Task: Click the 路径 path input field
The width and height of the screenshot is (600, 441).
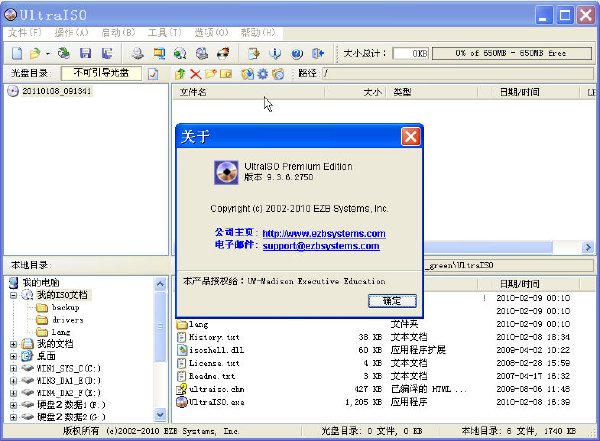Action: coord(458,73)
